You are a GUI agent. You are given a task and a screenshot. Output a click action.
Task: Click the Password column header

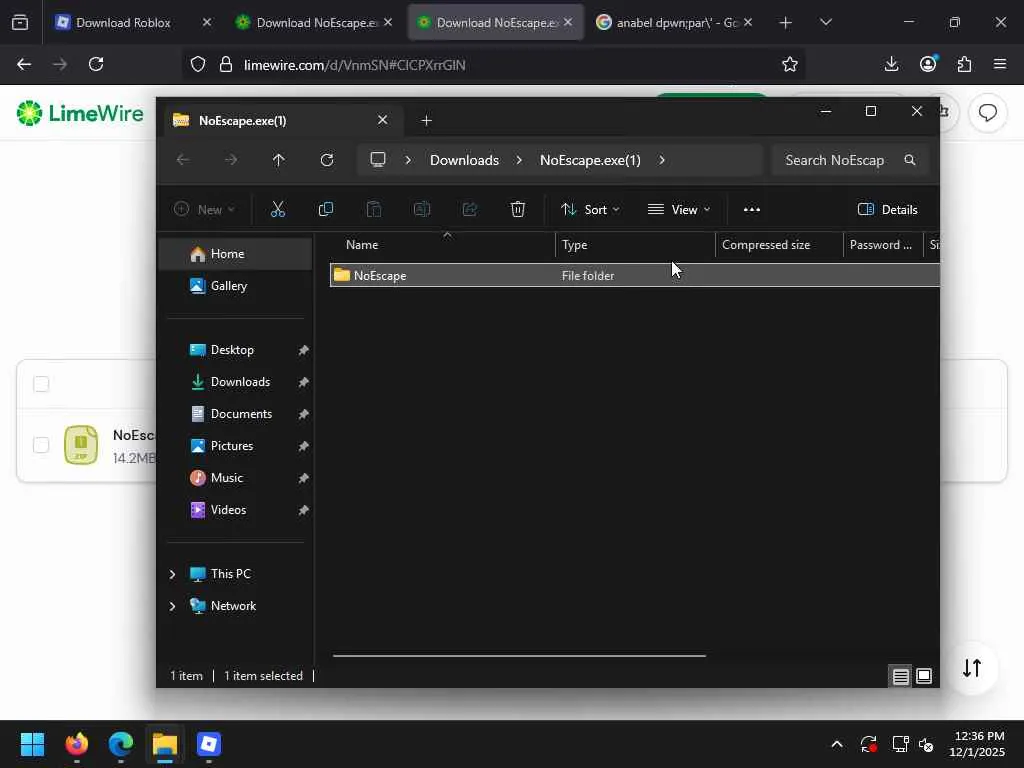tap(881, 245)
